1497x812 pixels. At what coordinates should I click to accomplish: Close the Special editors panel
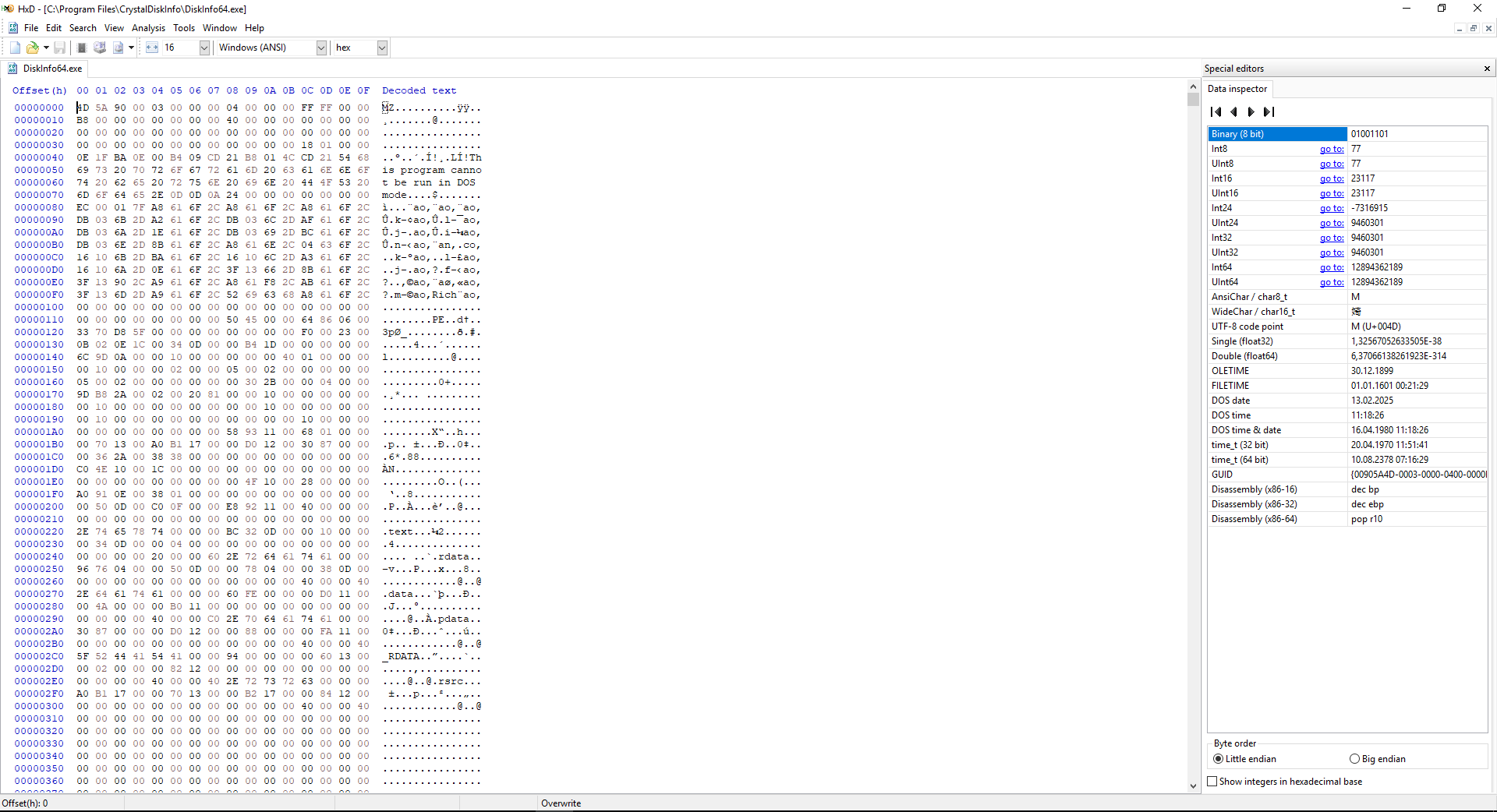[x=1487, y=69]
